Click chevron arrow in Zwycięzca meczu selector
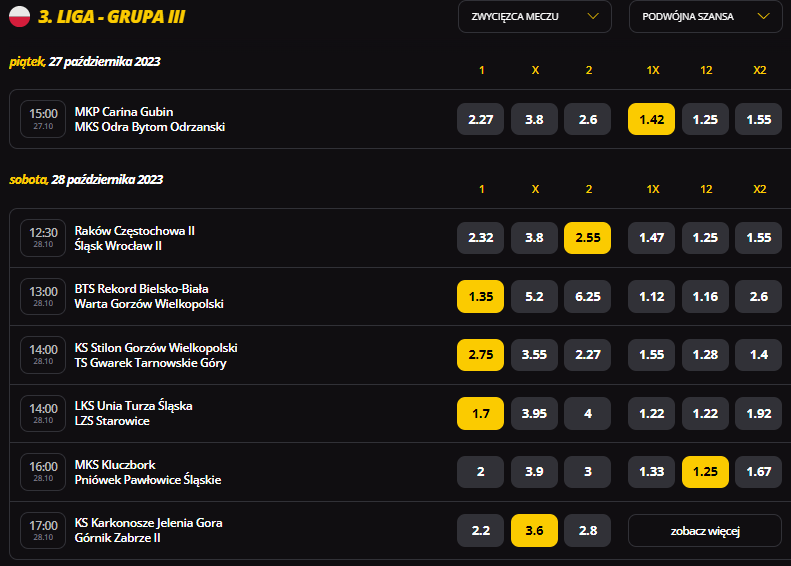Image resolution: width=791 pixels, height=566 pixels. tap(593, 16)
